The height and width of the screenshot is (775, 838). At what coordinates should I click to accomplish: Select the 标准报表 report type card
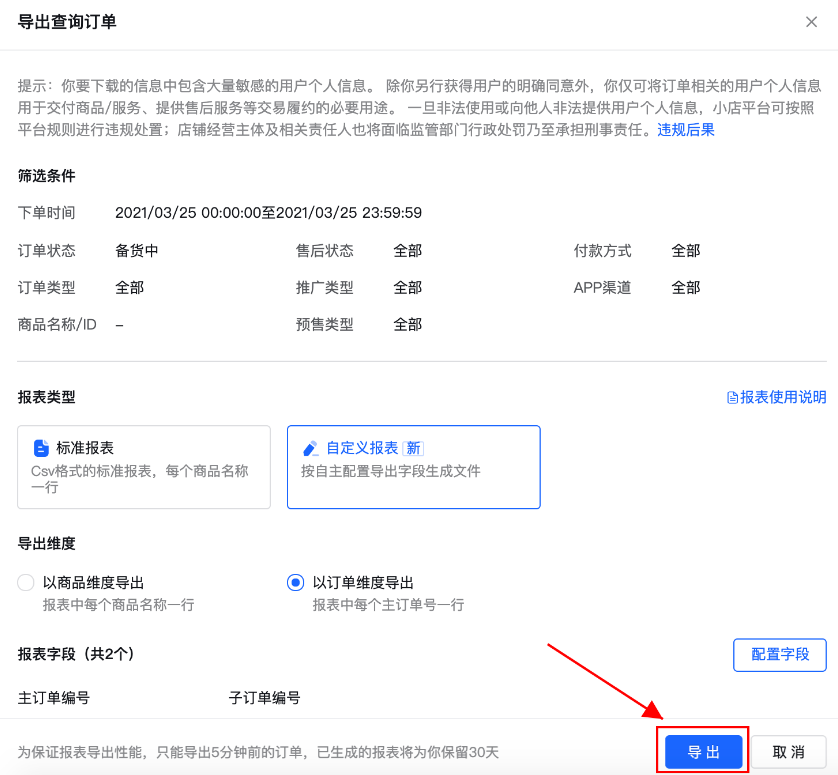coord(144,467)
